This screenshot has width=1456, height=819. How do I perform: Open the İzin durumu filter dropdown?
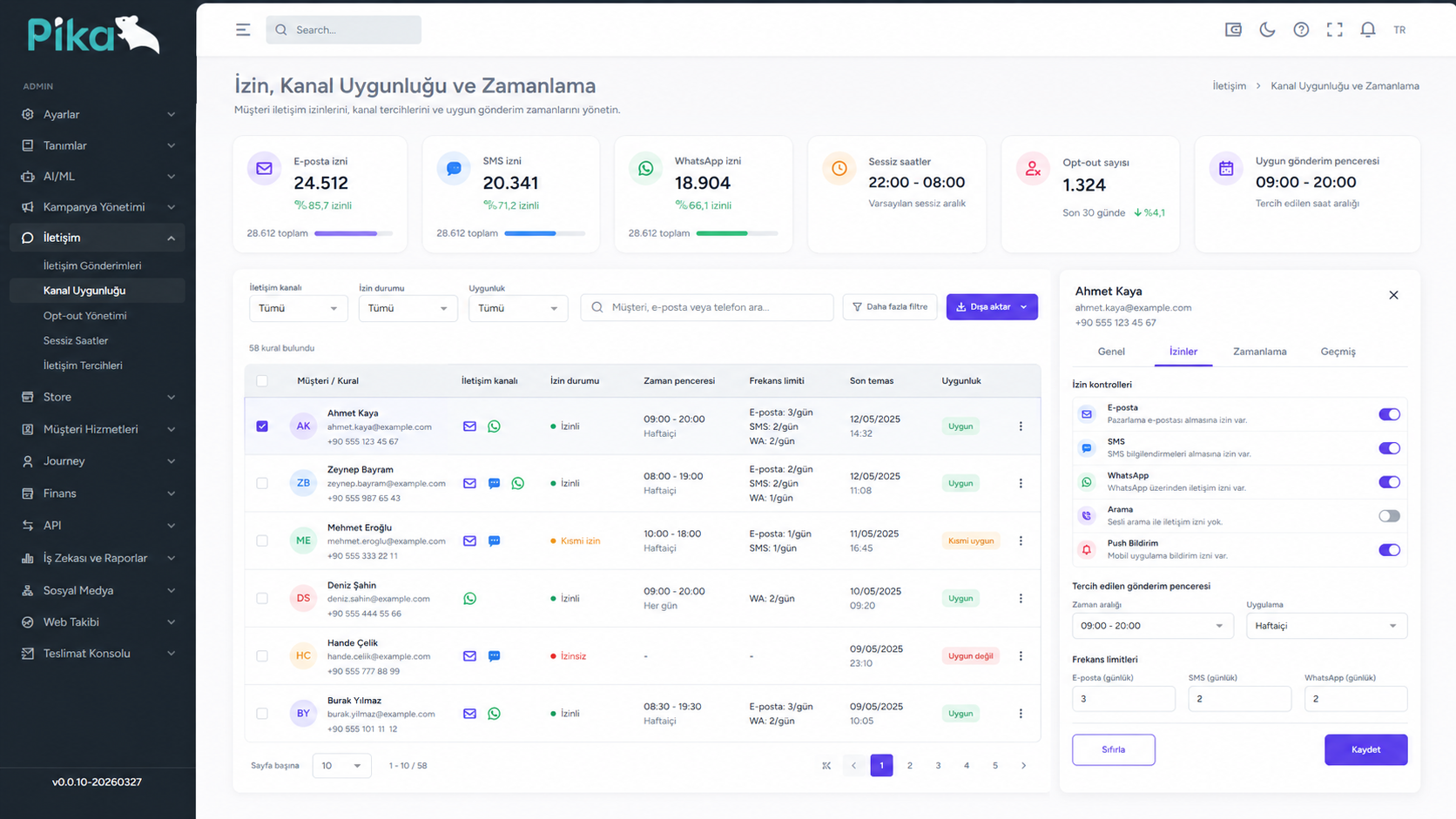point(408,308)
